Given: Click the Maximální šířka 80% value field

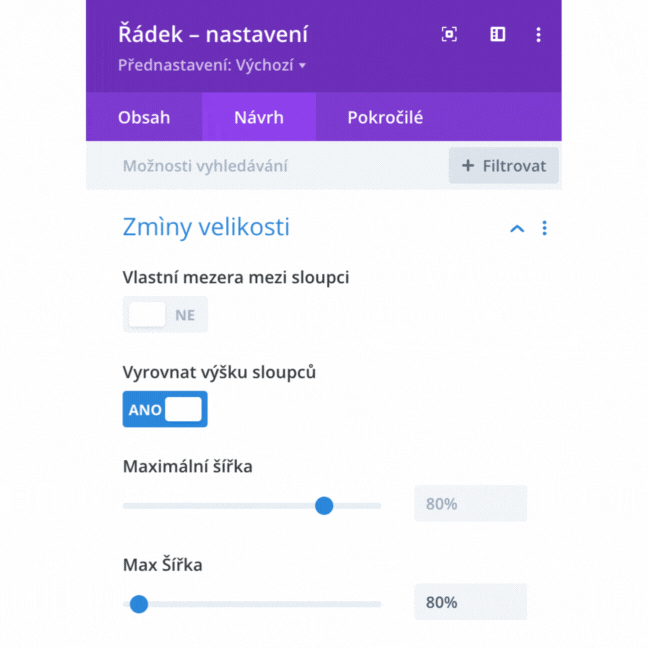Looking at the screenshot, I should pyautogui.click(x=470, y=504).
